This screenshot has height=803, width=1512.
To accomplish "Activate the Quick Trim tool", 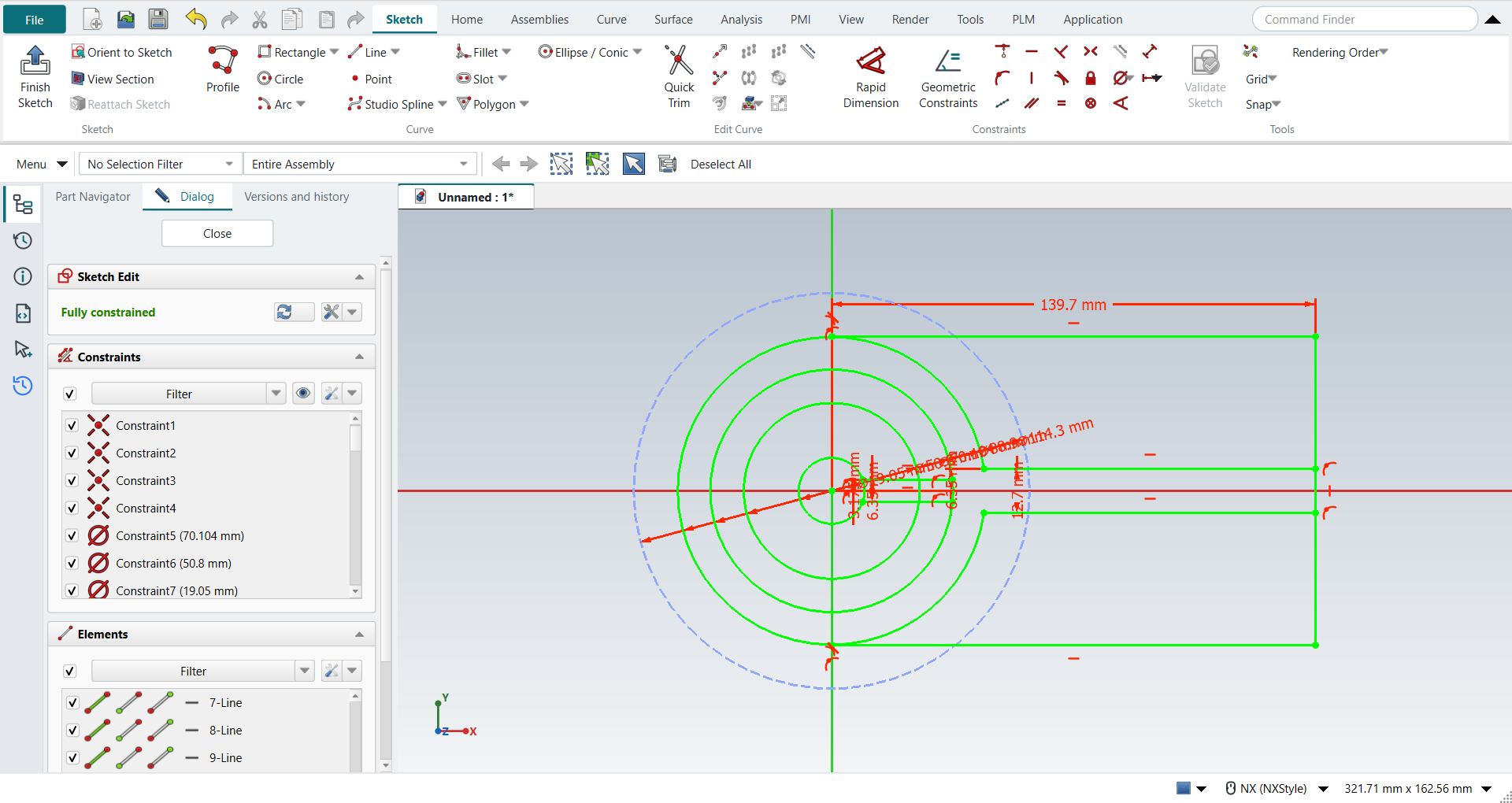I will pyautogui.click(x=679, y=76).
